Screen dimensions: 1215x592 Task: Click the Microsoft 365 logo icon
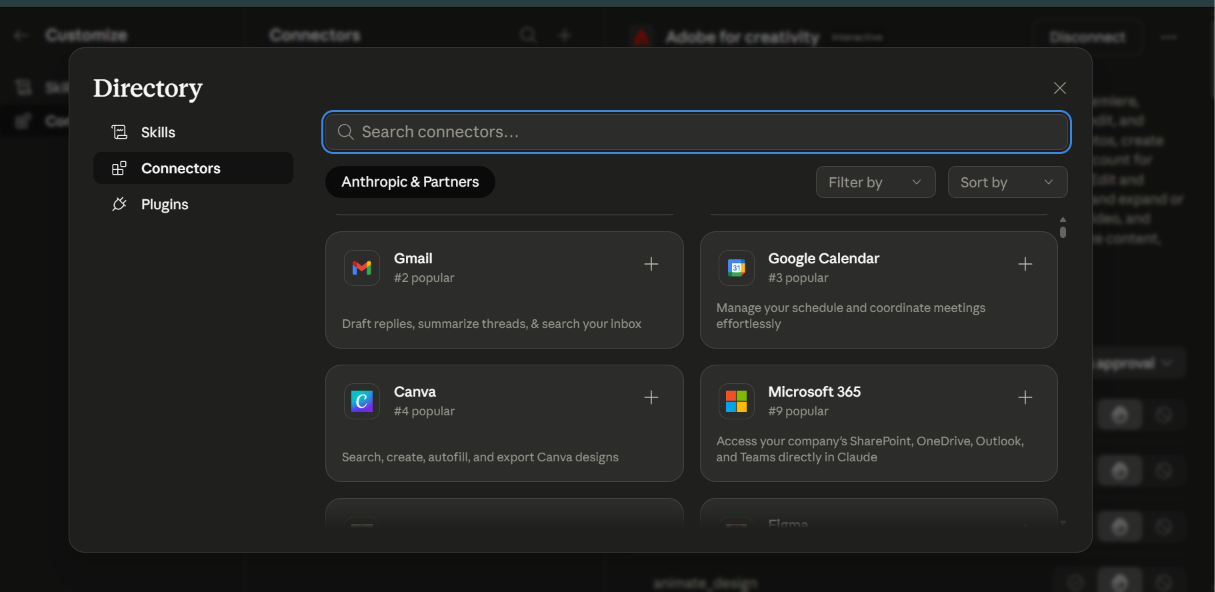point(736,401)
